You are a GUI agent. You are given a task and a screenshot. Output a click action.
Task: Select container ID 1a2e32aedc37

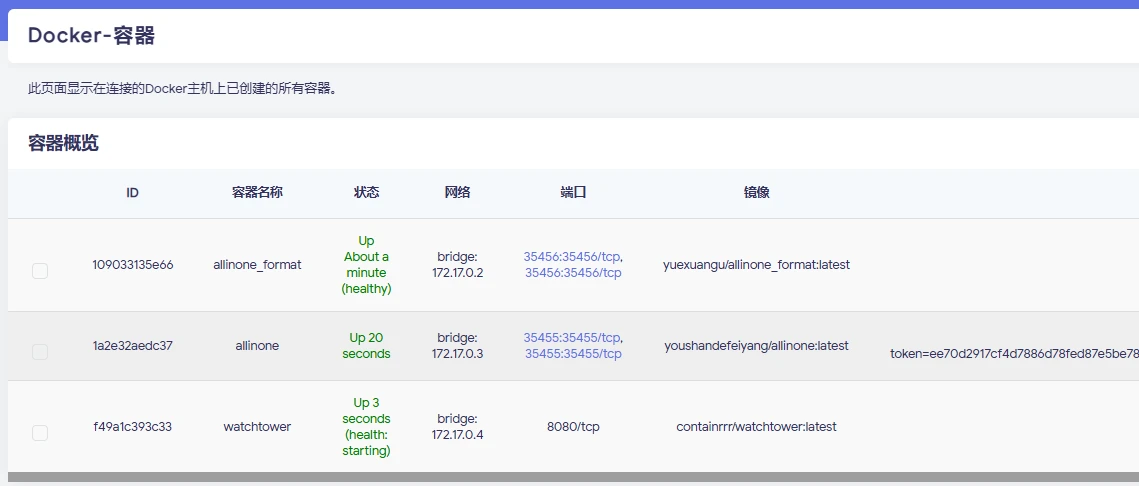point(133,346)
